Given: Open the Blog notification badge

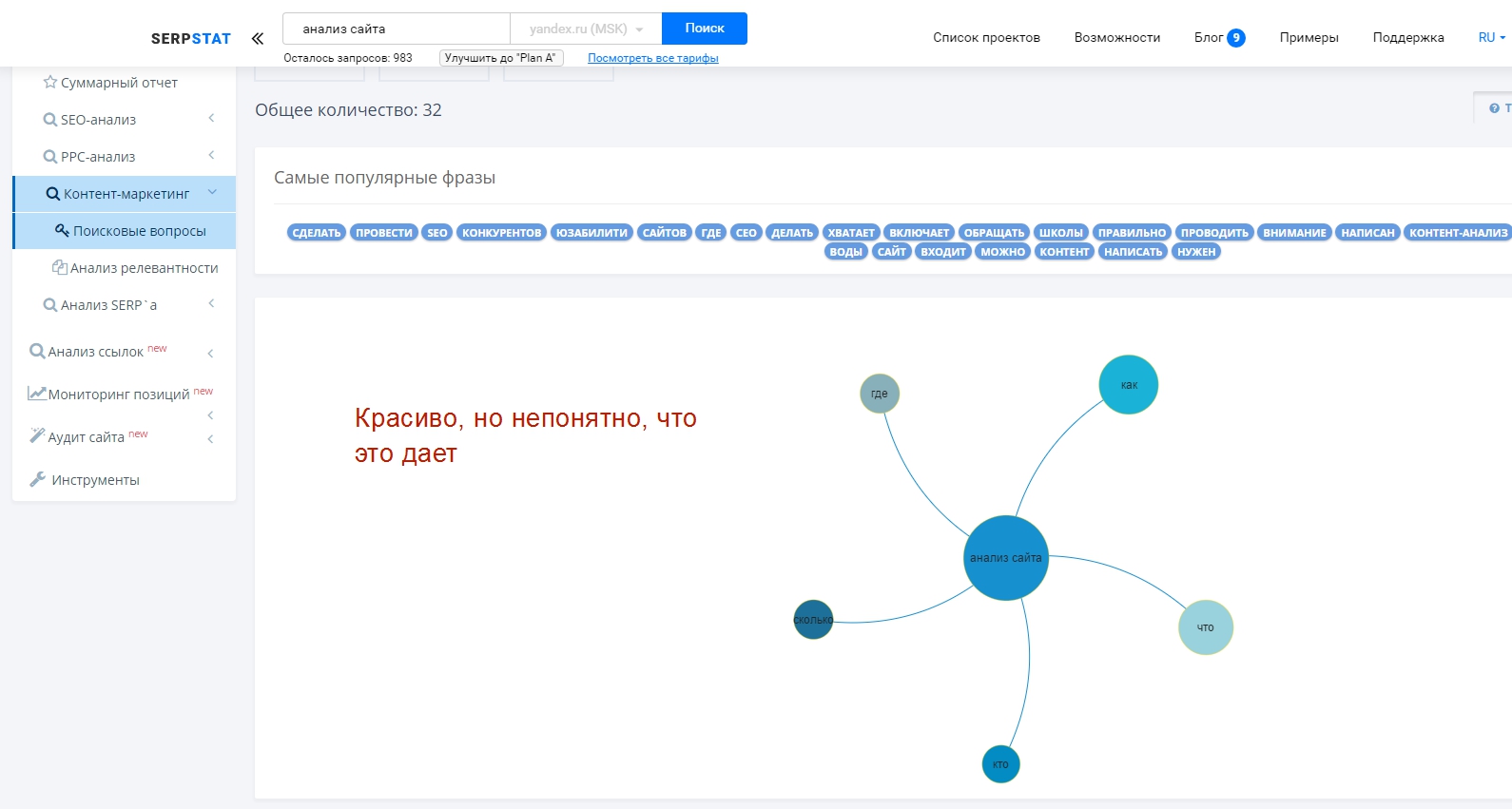Looking at the screenshot, I should point(1235,38).
